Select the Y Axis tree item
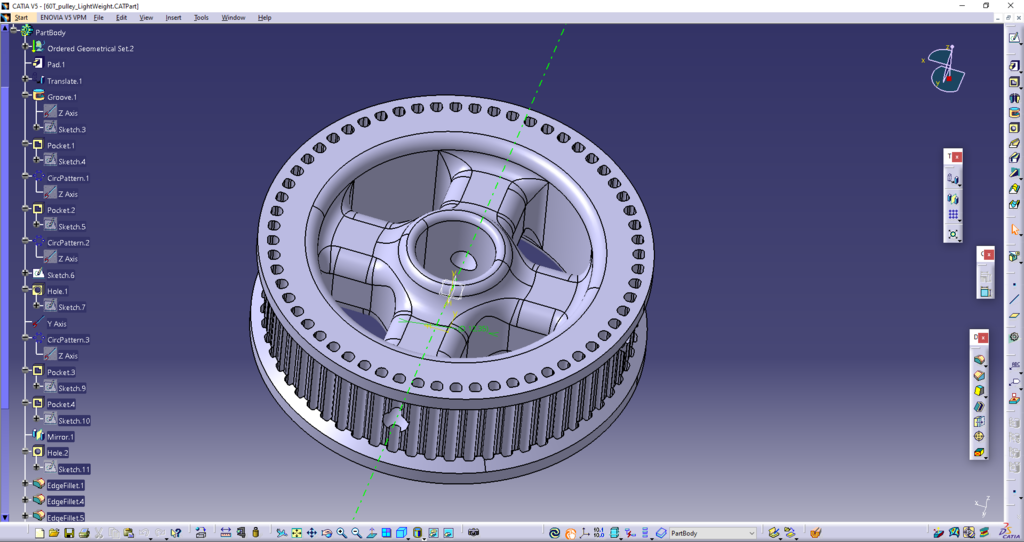Screen dimensions: 1024x542 click(x=56, y=324)
